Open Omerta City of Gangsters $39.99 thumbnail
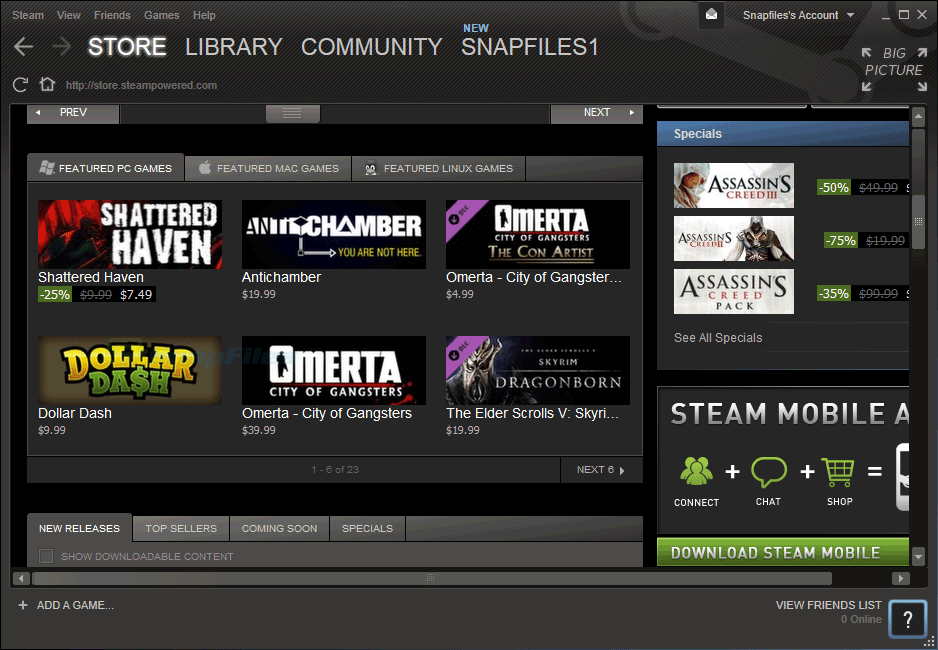 click(334, 370)
